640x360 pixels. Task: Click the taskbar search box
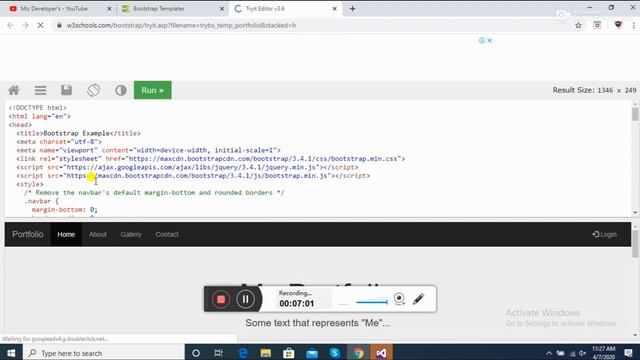pos(104,353)
